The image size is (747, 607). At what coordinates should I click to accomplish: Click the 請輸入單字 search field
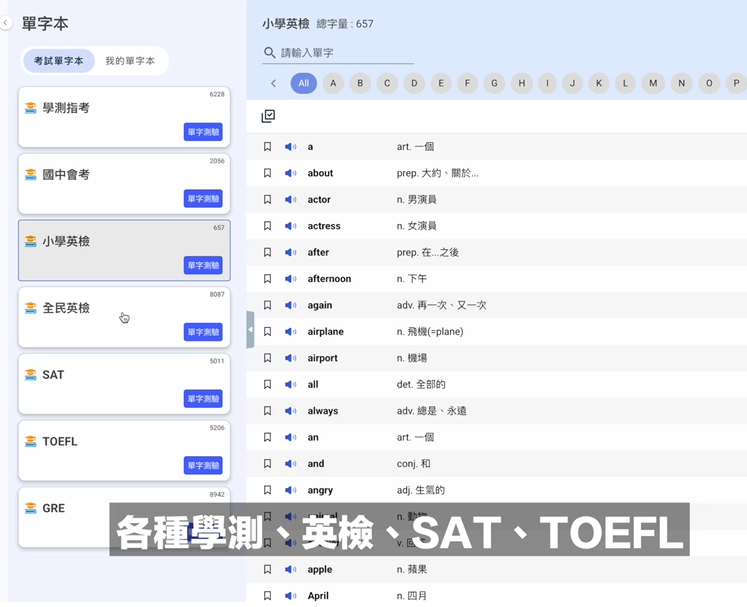click(345, 52)
